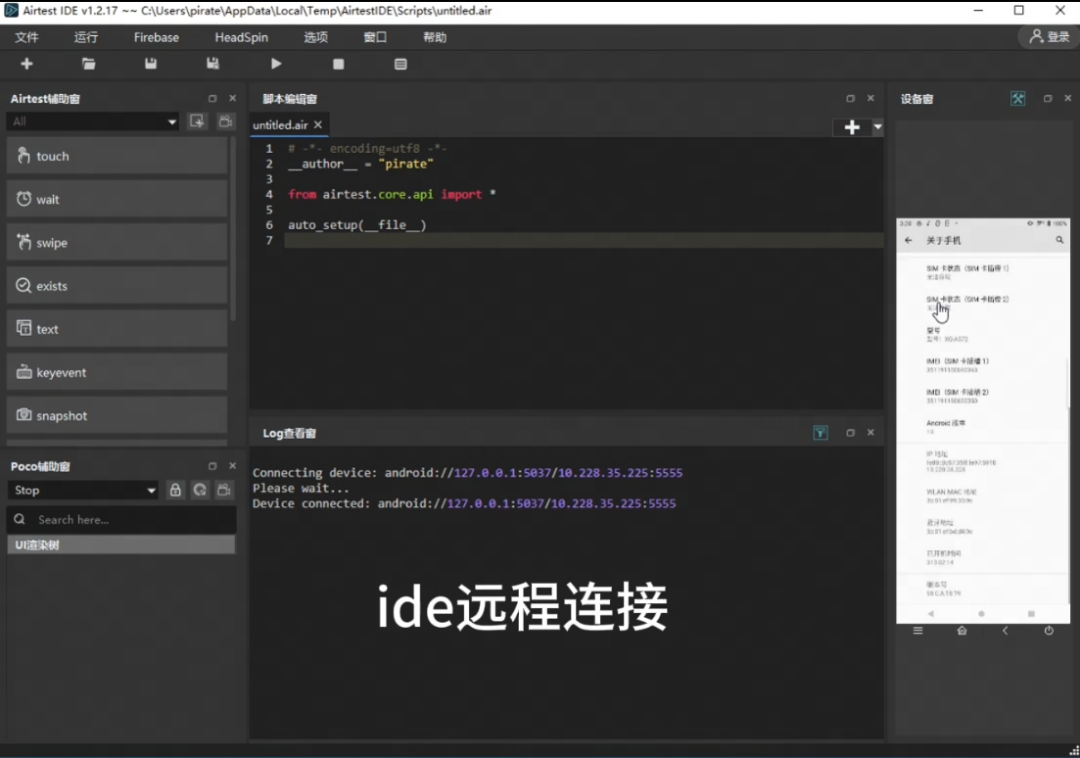
Task: Switch to the untitled.air tab
Action: [x=280, y=125]
